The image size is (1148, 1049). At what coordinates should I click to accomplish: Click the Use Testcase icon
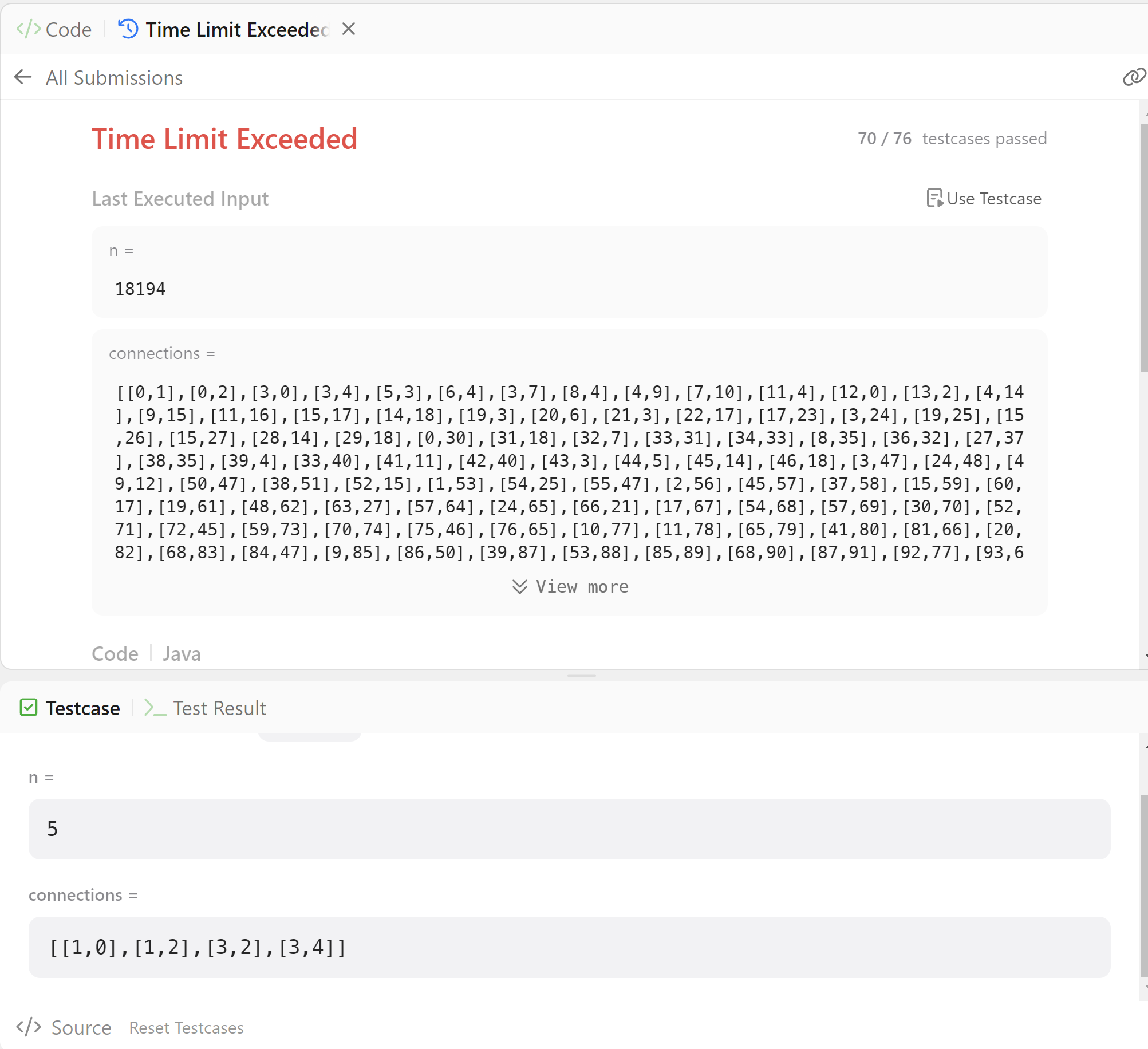(x=934, y=198)
